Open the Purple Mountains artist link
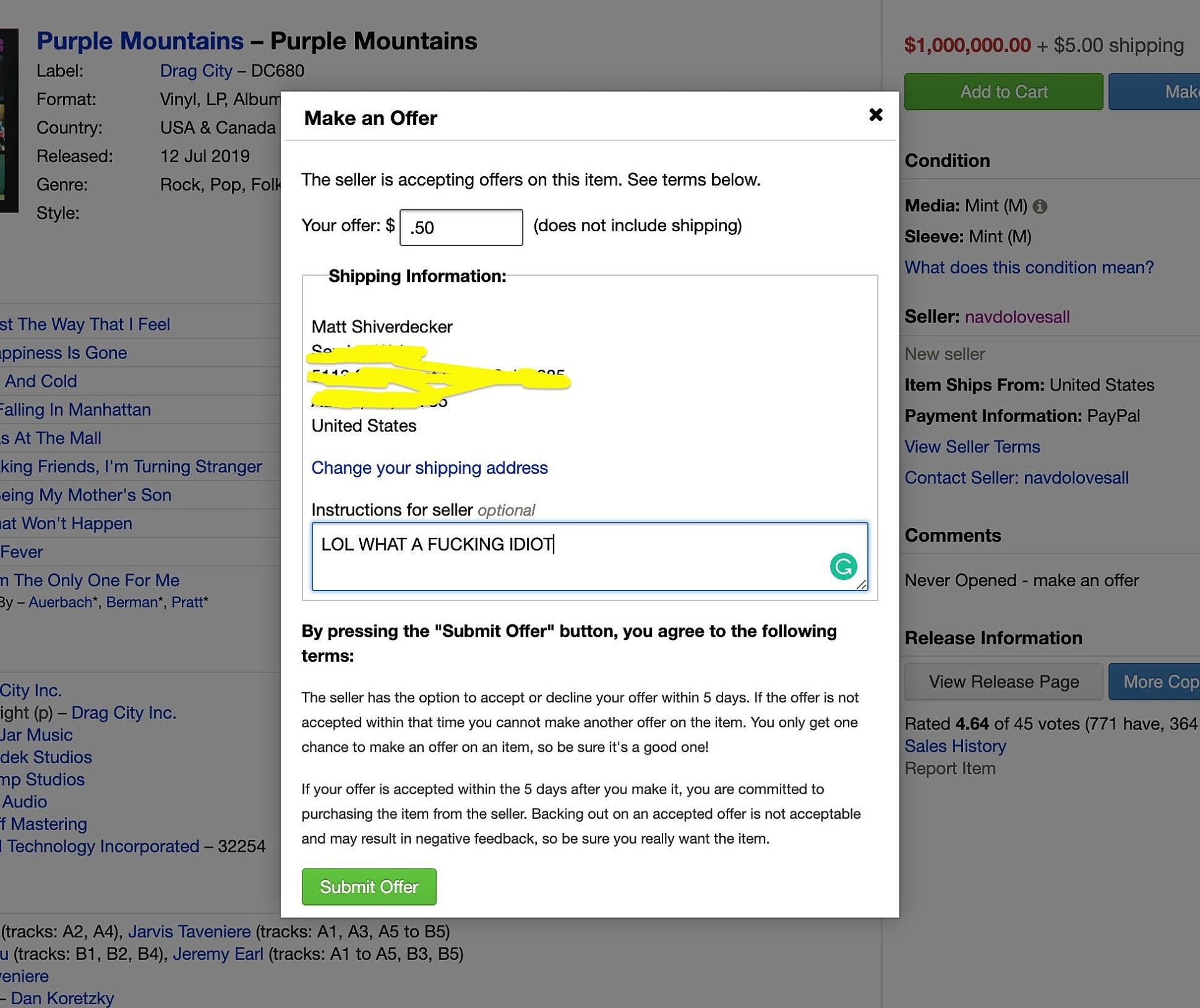This screenshot has height=1008, width=1200. 140,41
